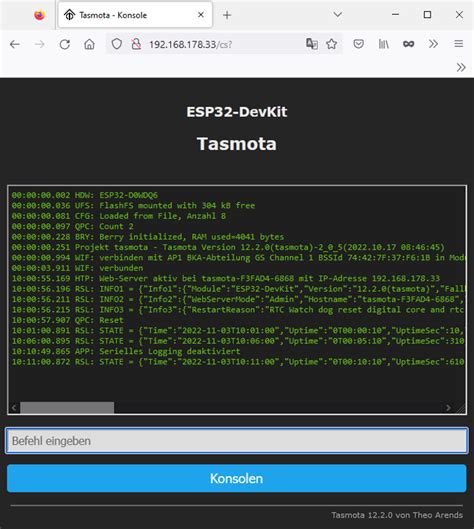The height and width of the screenshot is (529, 474).
Task: Click the infinity-shaped extension icon
Action: coord(409,44)
